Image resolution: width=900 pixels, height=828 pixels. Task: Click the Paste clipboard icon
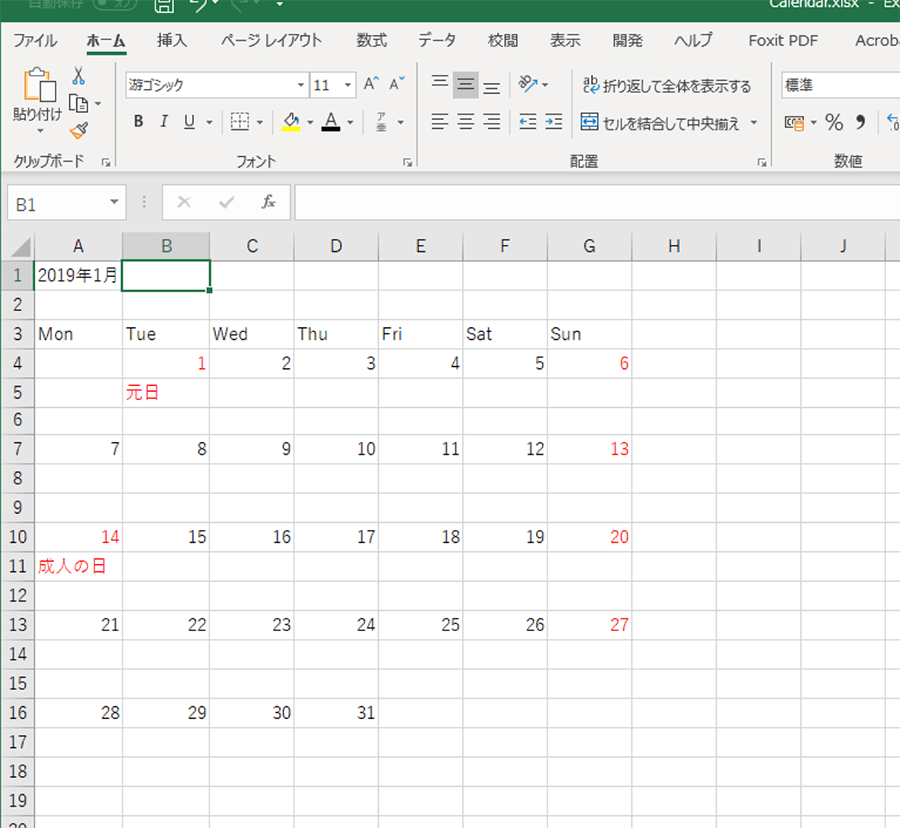[x=40, y=85]
